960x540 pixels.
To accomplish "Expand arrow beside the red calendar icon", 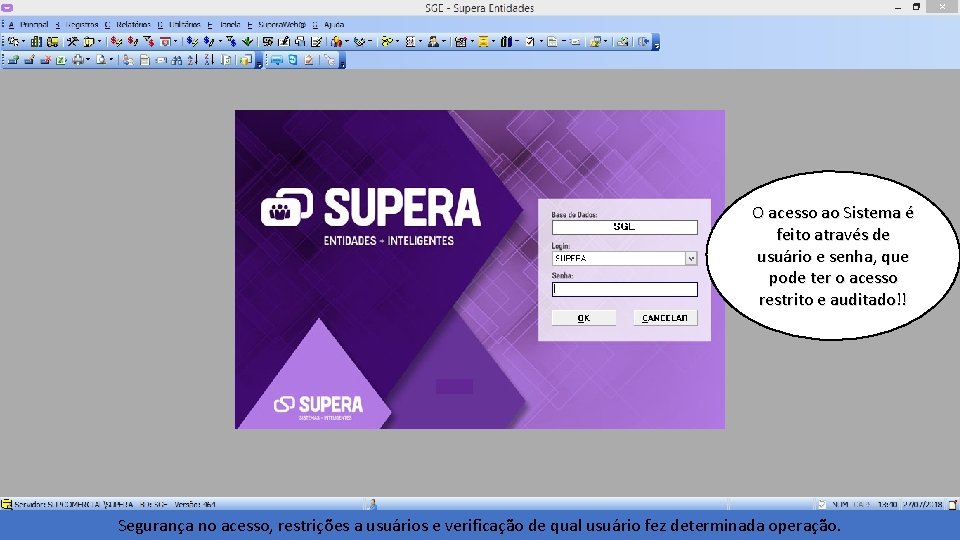I will [176, 42].
